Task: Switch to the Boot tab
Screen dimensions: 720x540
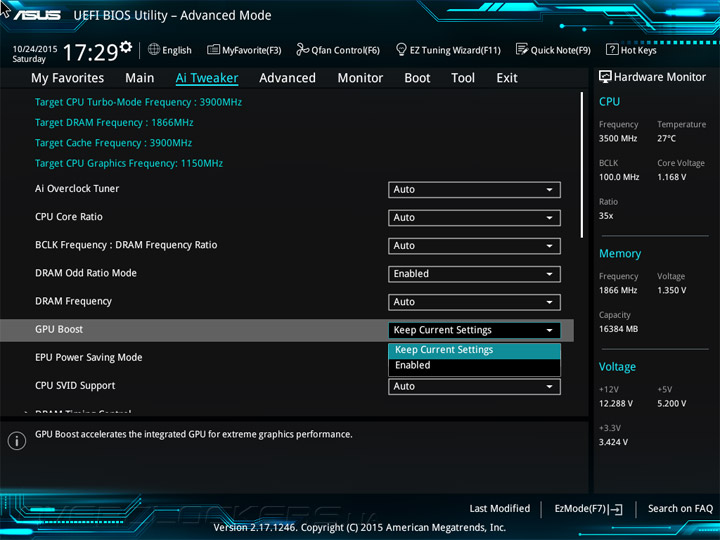Action: click(x=417, y=78)
